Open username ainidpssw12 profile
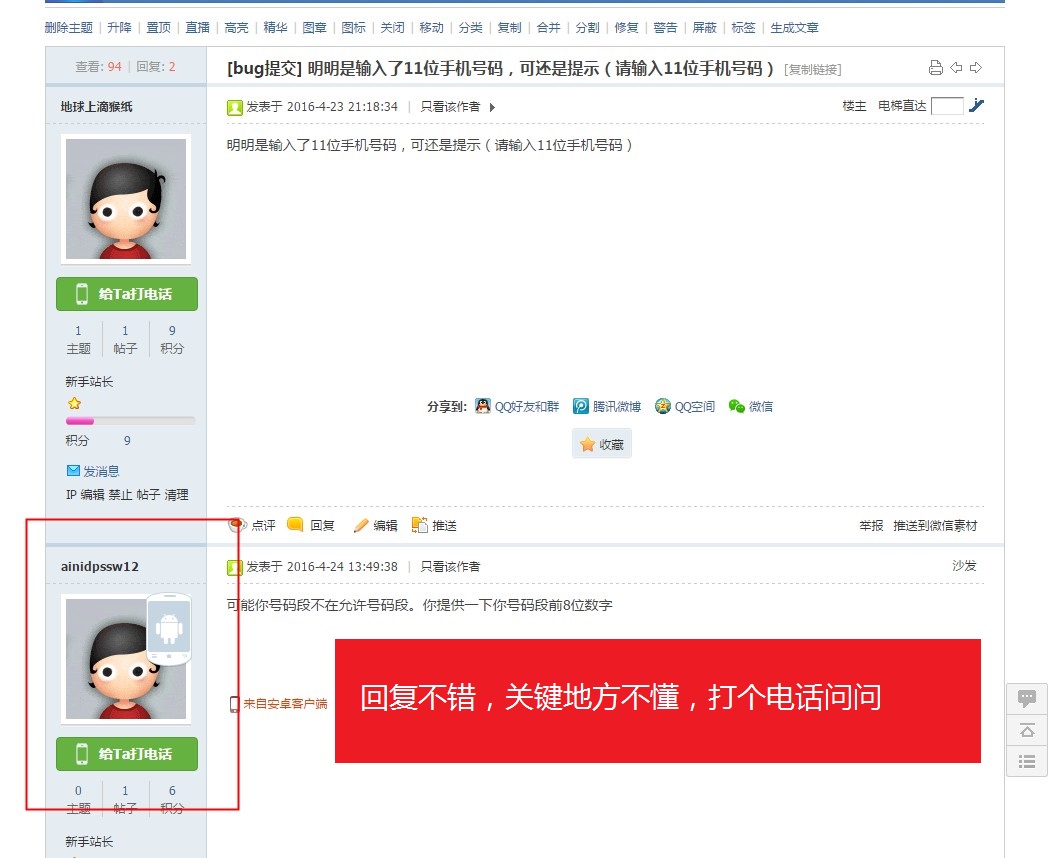This screenshot has height=858, width=1048. point(100,567)
